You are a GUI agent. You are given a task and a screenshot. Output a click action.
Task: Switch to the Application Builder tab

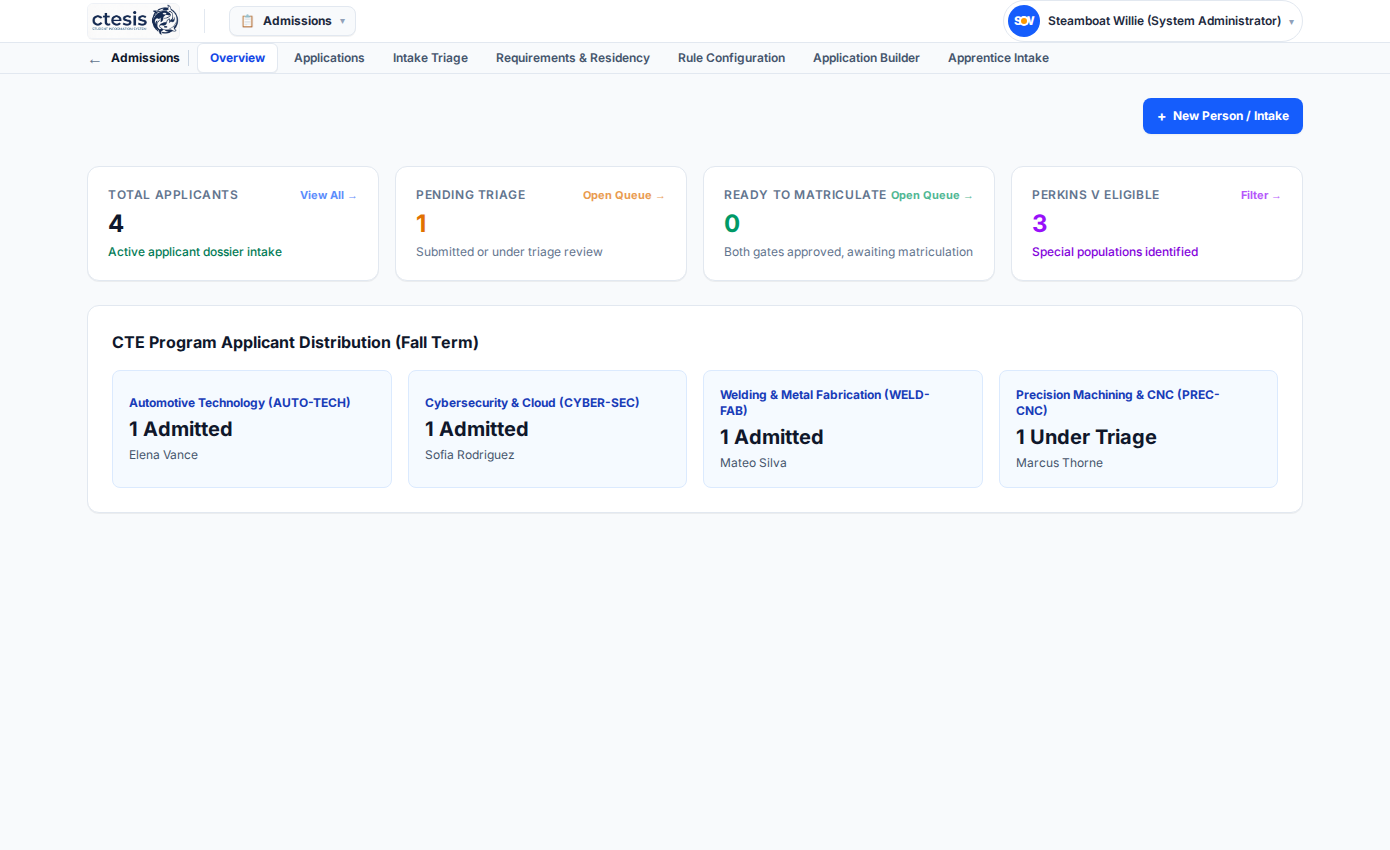click(x=866, y=58)
